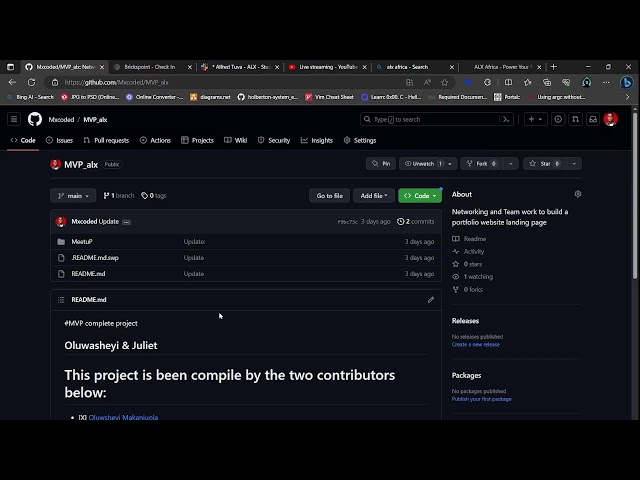Open the create new plus dropdown

pos(535,119)
